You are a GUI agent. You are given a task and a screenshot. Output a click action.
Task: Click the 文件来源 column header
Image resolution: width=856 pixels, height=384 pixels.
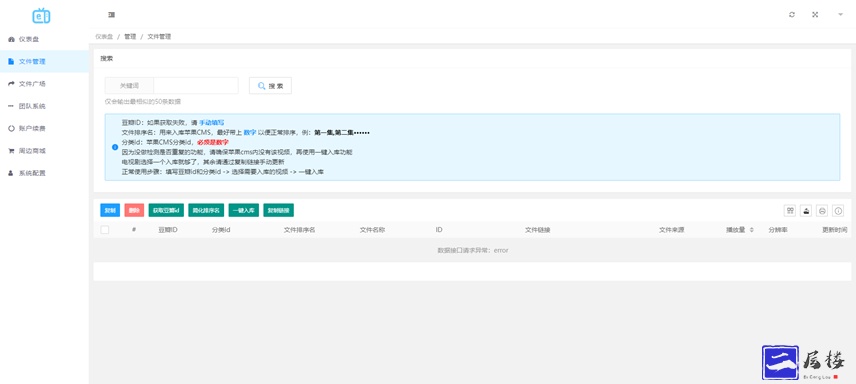coord(671,230)
